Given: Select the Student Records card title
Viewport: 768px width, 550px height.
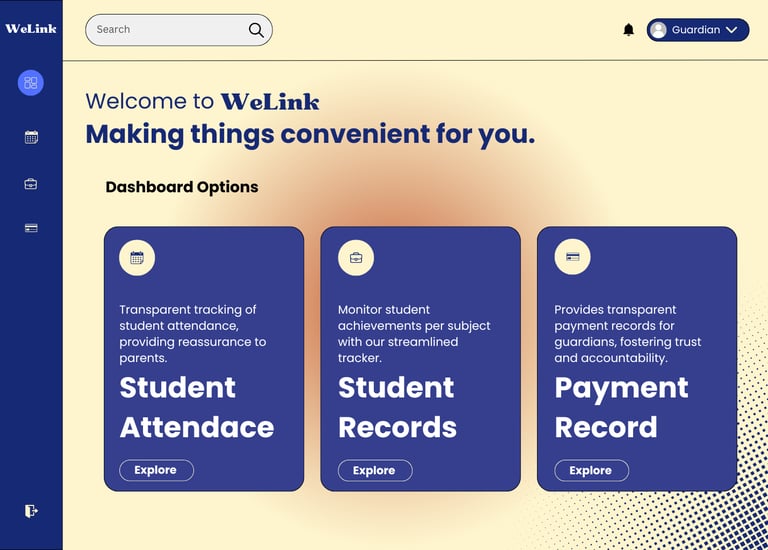Looking at the screenshot, I should (397, 407).
